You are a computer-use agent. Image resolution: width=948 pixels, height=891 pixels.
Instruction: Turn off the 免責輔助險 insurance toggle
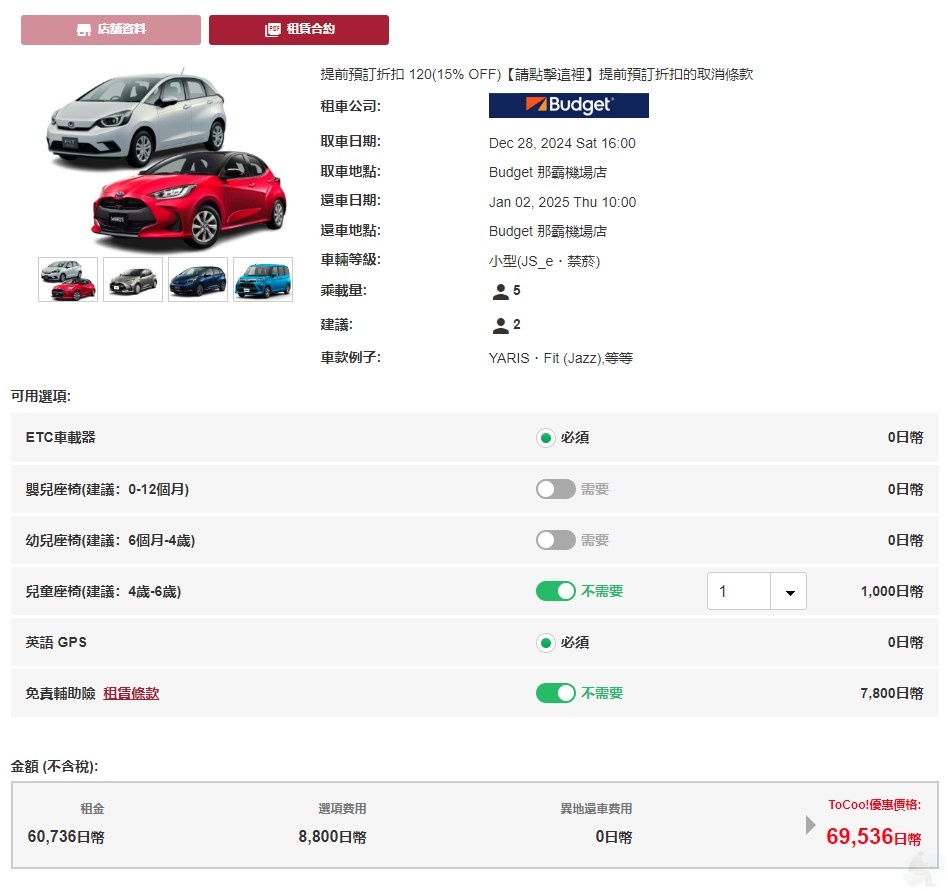[x=556, y=693]
